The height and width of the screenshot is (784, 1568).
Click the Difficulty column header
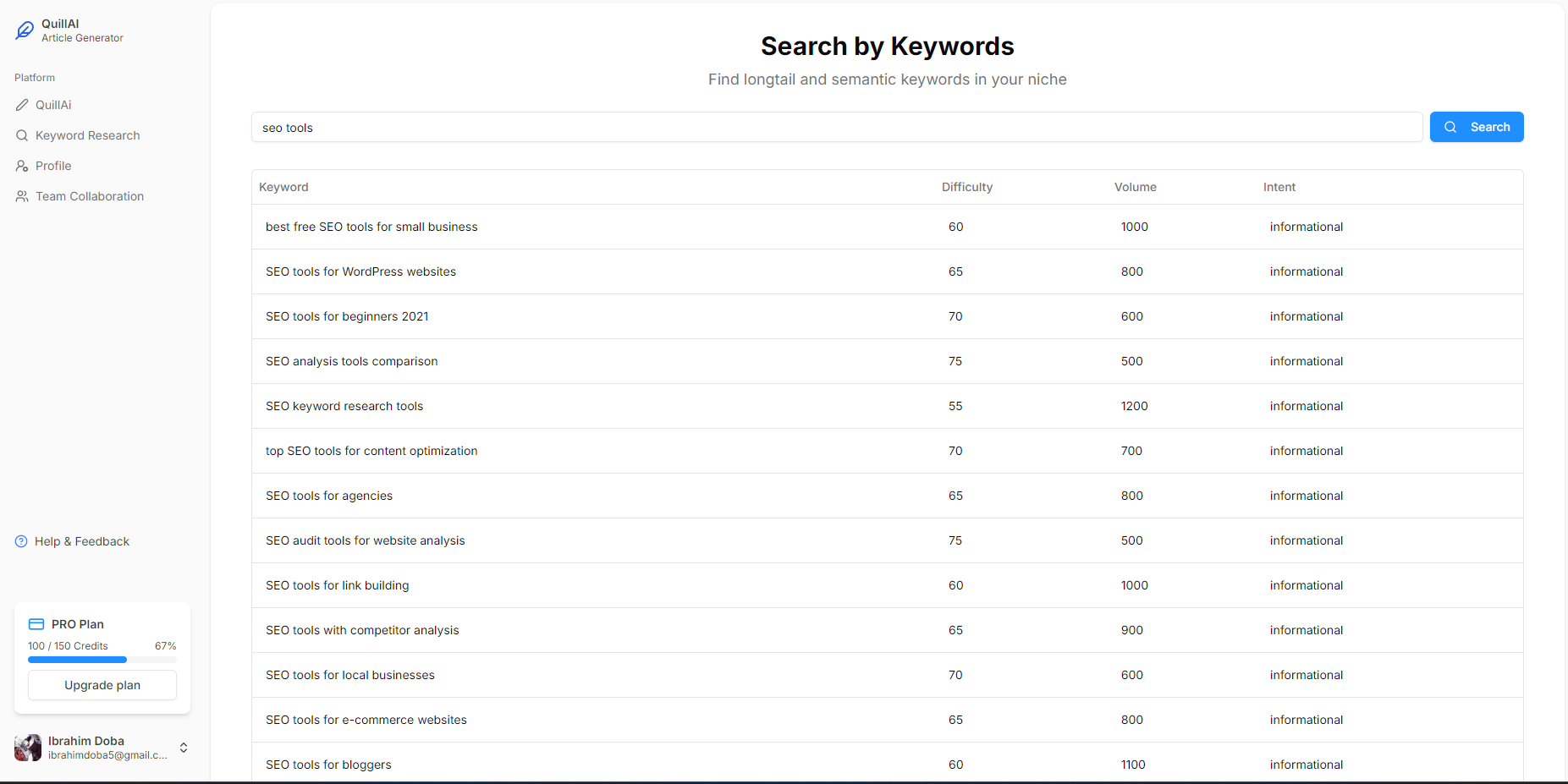(967, 187)
